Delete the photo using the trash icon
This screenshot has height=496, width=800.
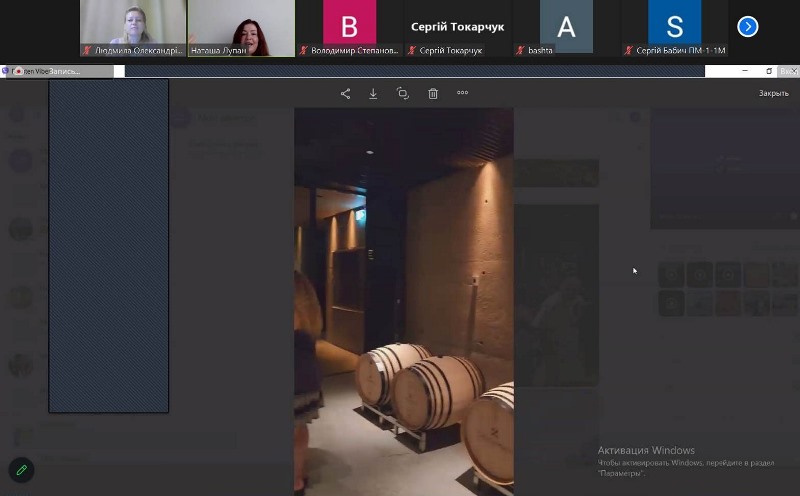[433, 93]
